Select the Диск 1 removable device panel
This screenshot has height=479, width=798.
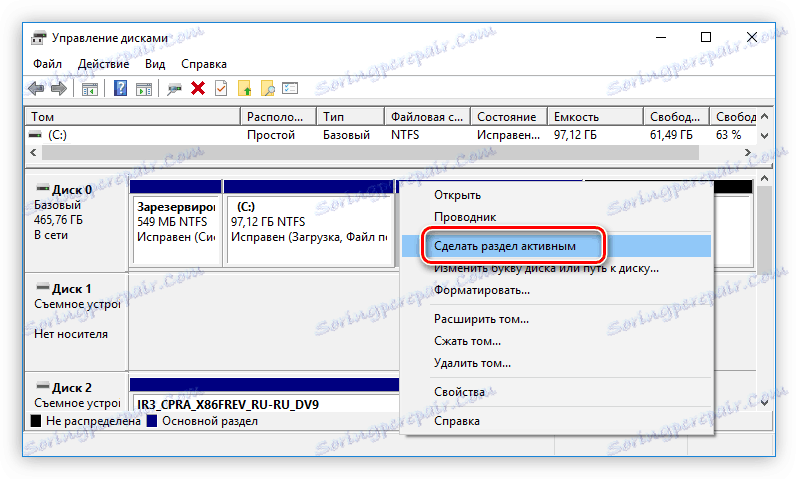pos(76,322)
